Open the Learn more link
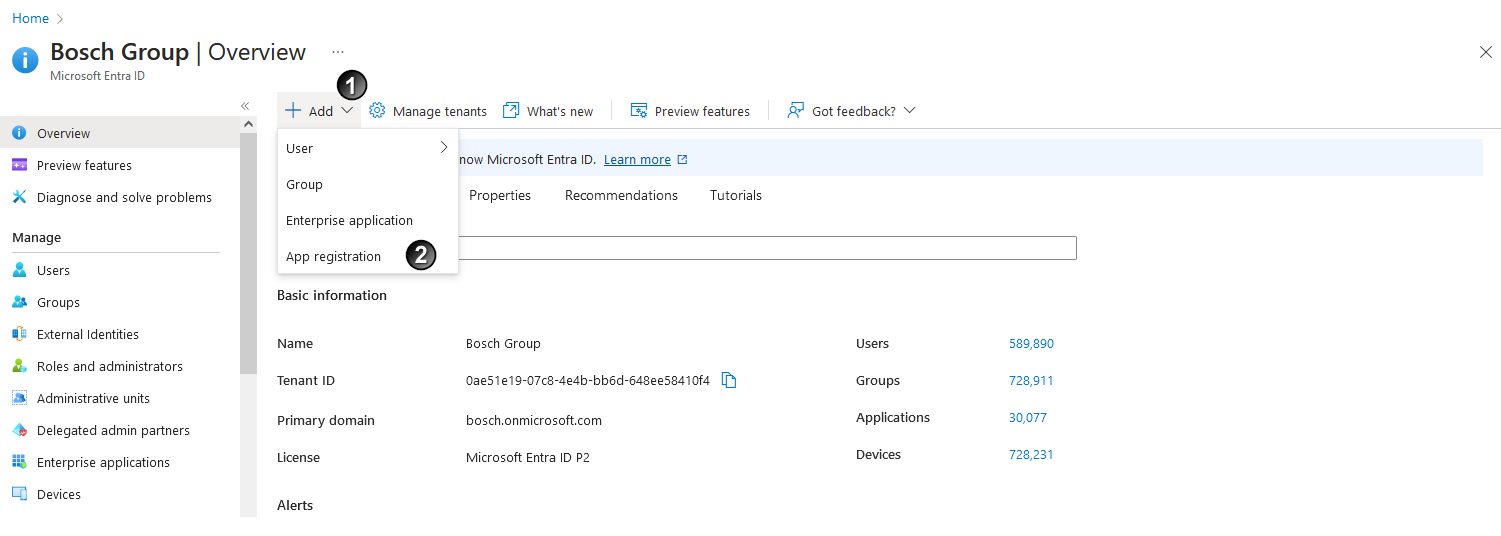The width and height of the screenshot is (1501, 536). coord(637,160)
